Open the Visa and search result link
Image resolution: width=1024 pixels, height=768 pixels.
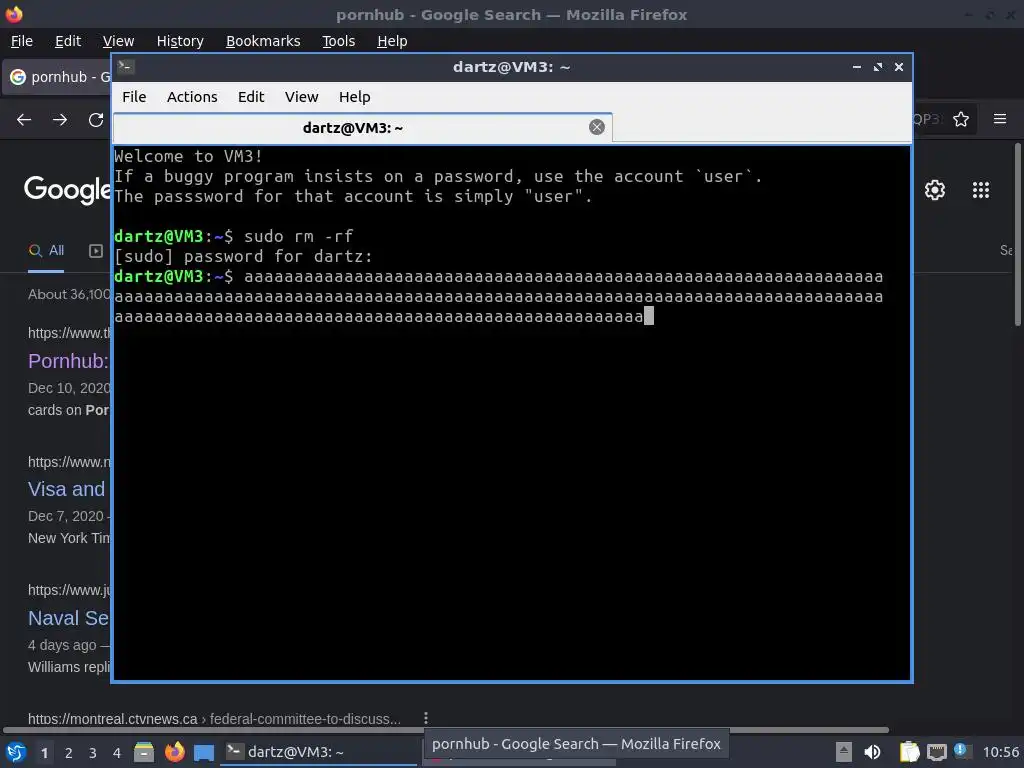coord(67,489)
